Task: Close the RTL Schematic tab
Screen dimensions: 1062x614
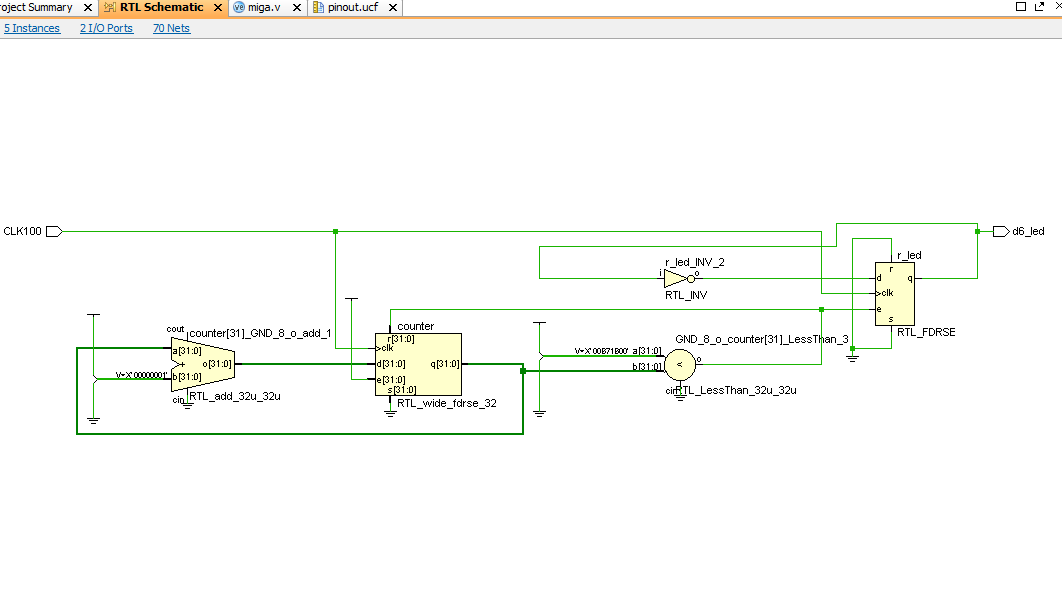Action: 218,7
